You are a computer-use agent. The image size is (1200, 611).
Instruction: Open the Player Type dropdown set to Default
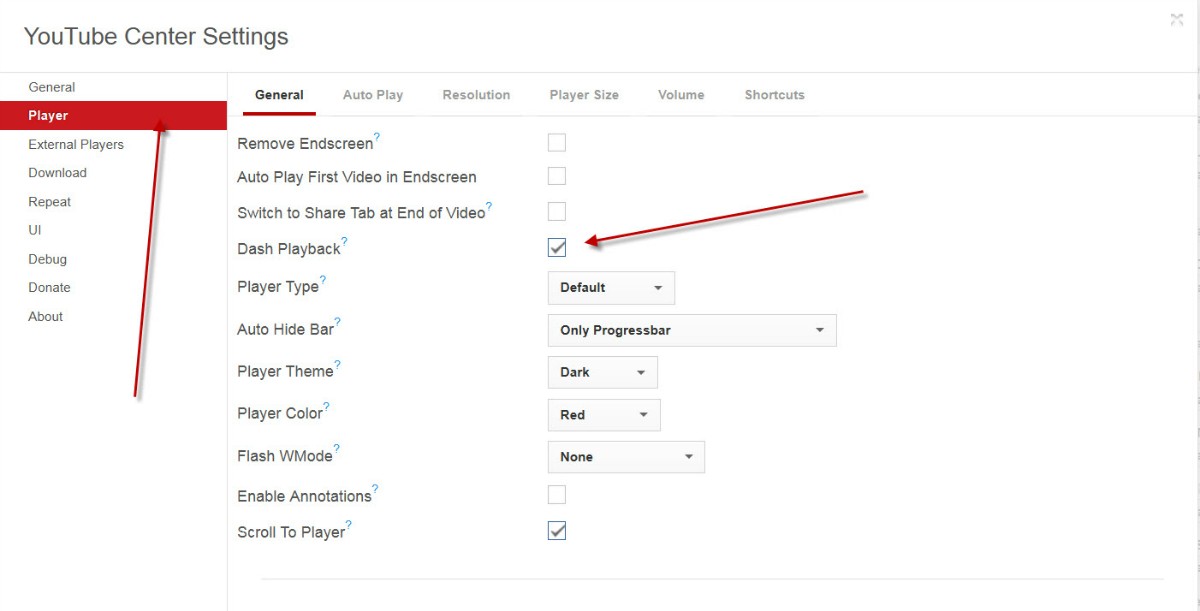(x=611, y=288)
